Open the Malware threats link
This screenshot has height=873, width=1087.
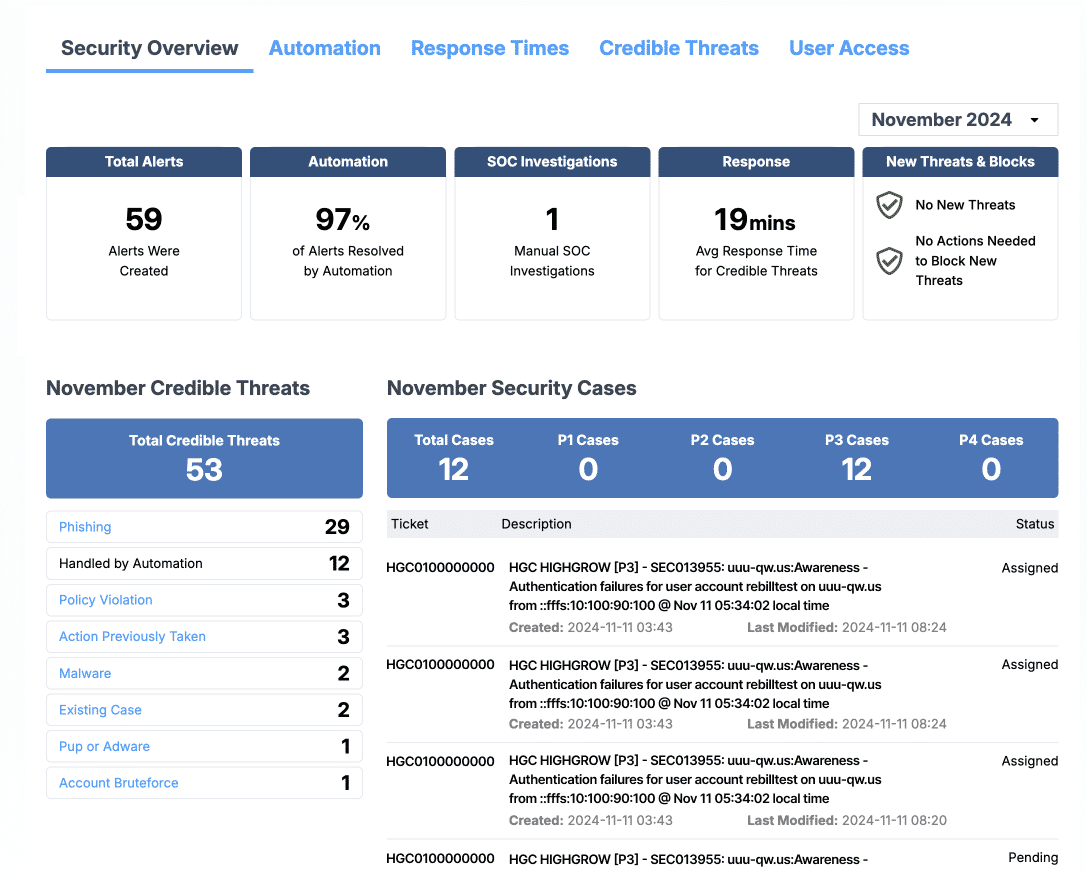click(85, 673)
